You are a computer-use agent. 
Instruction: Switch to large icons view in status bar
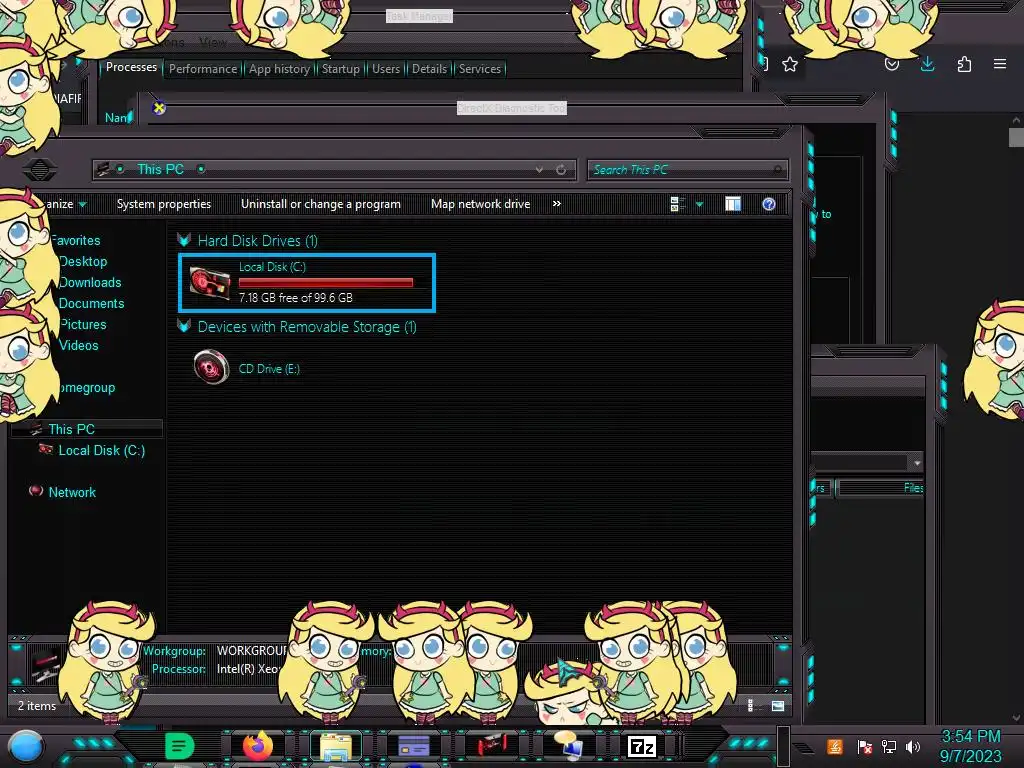[778, 706]
